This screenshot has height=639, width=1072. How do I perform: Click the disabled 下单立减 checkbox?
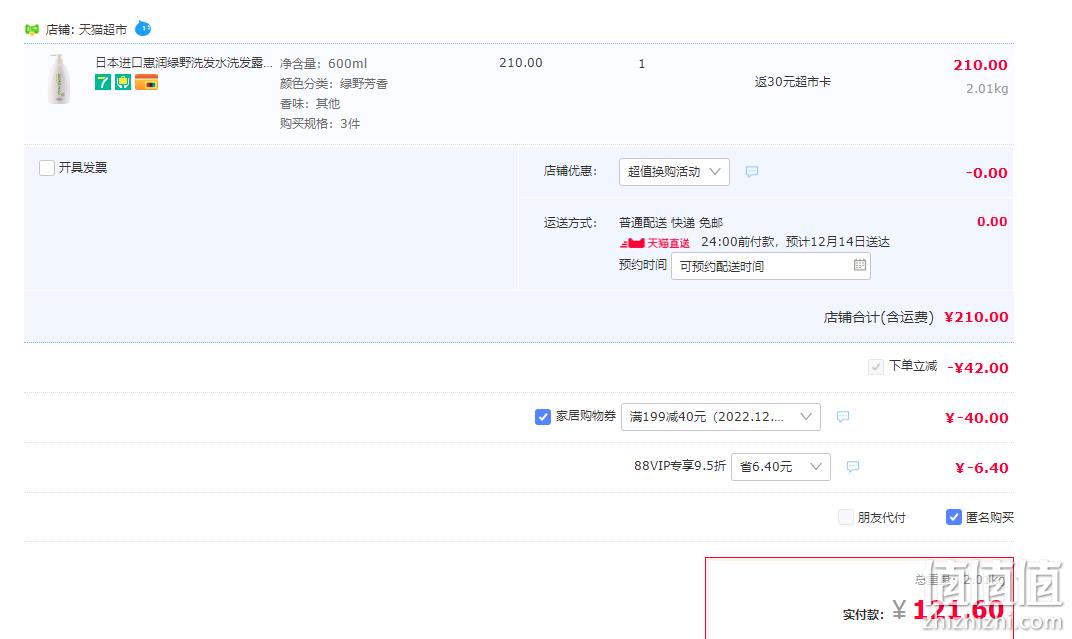click(876, 367)
